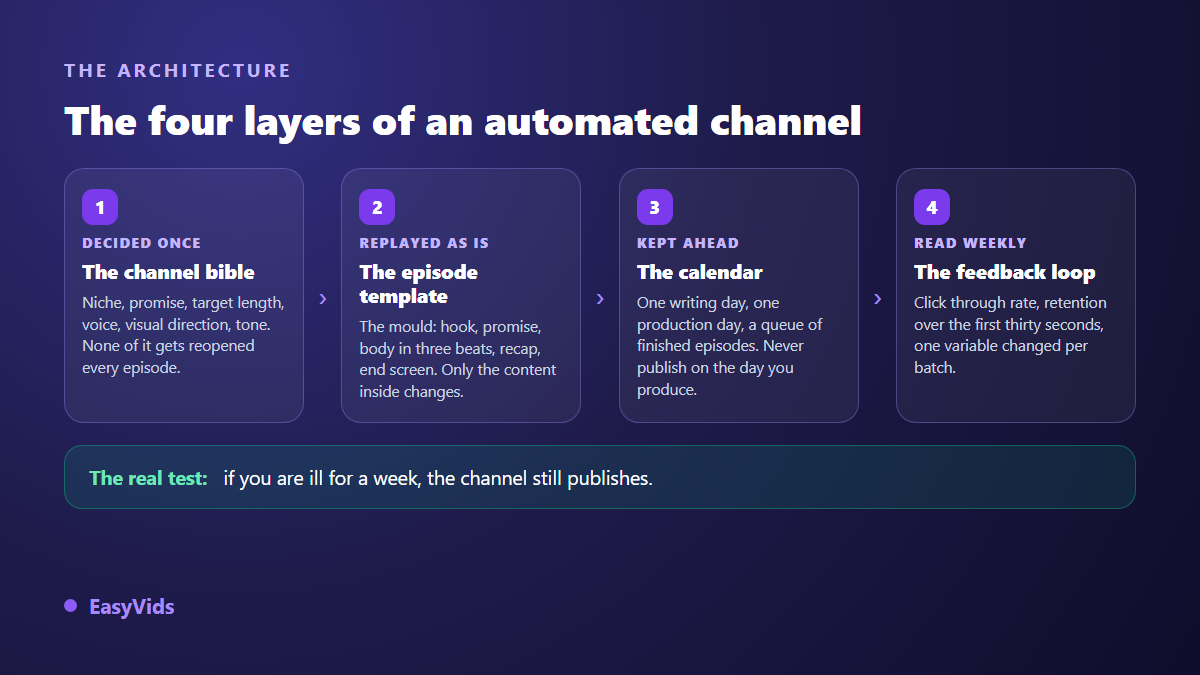This screenshot has height=675, width=1200.
Task: Click the chevron after the channel bible card
Action: point(322,298)
